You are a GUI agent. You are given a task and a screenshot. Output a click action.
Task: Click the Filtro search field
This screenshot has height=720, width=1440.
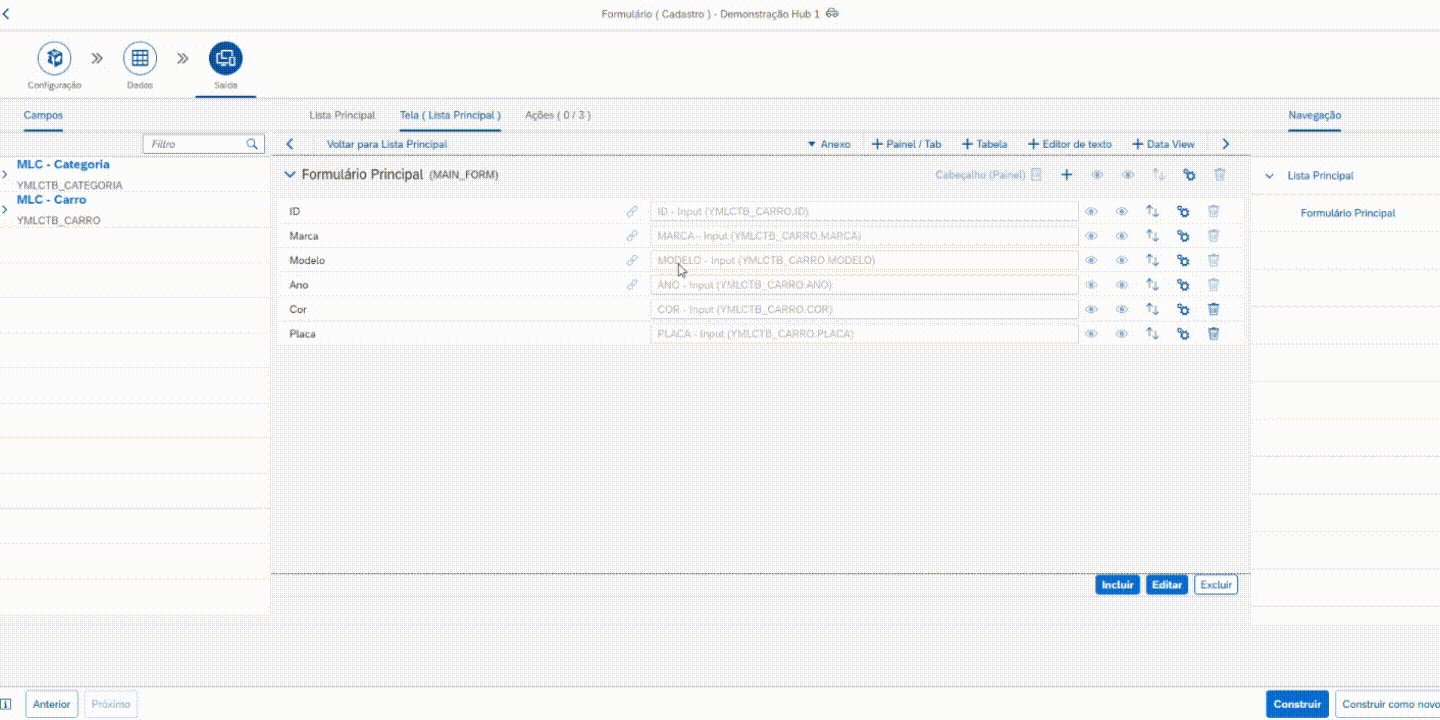pos(195,144)
